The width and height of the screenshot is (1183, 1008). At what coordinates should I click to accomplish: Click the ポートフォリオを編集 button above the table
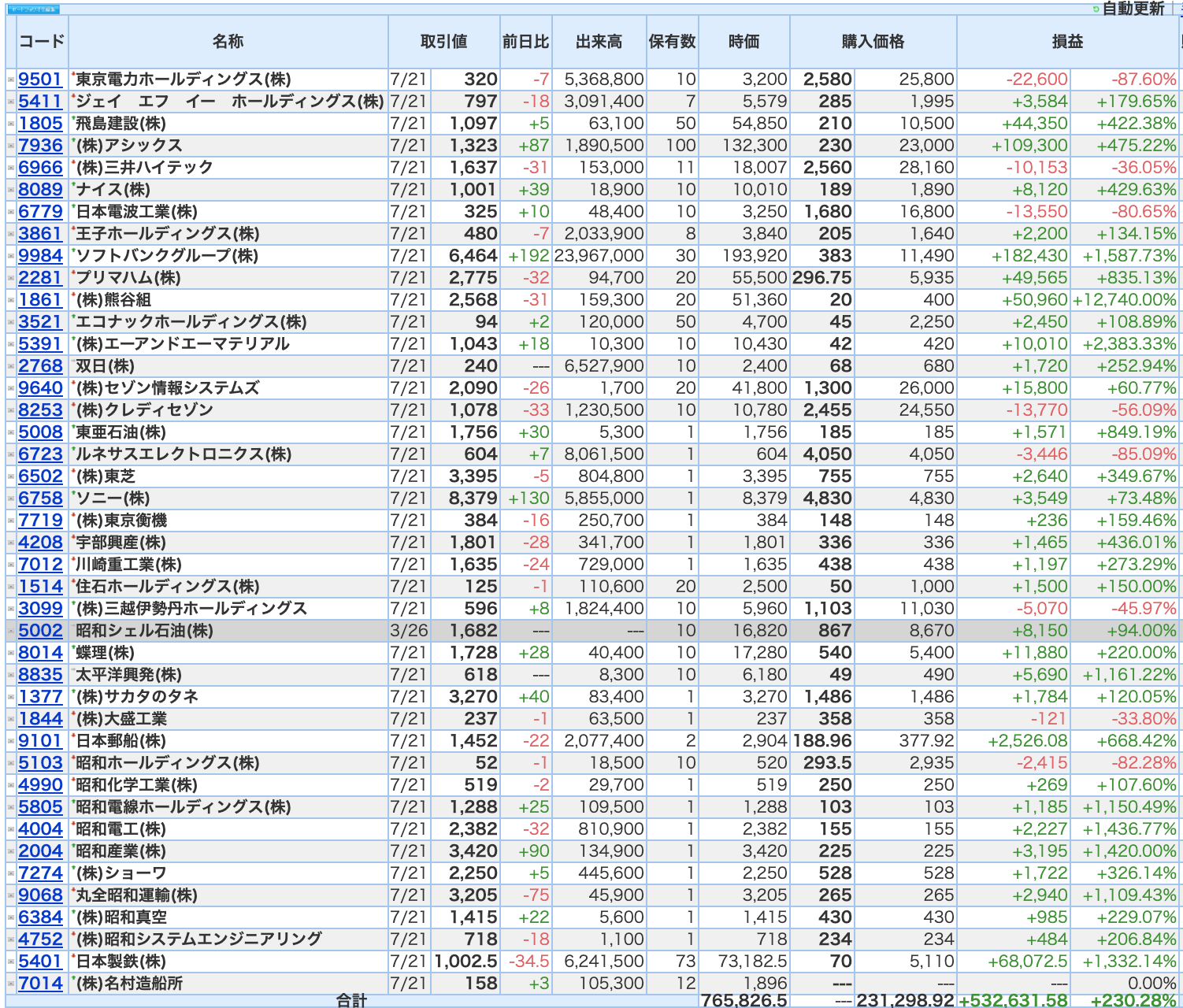[33, 9]
